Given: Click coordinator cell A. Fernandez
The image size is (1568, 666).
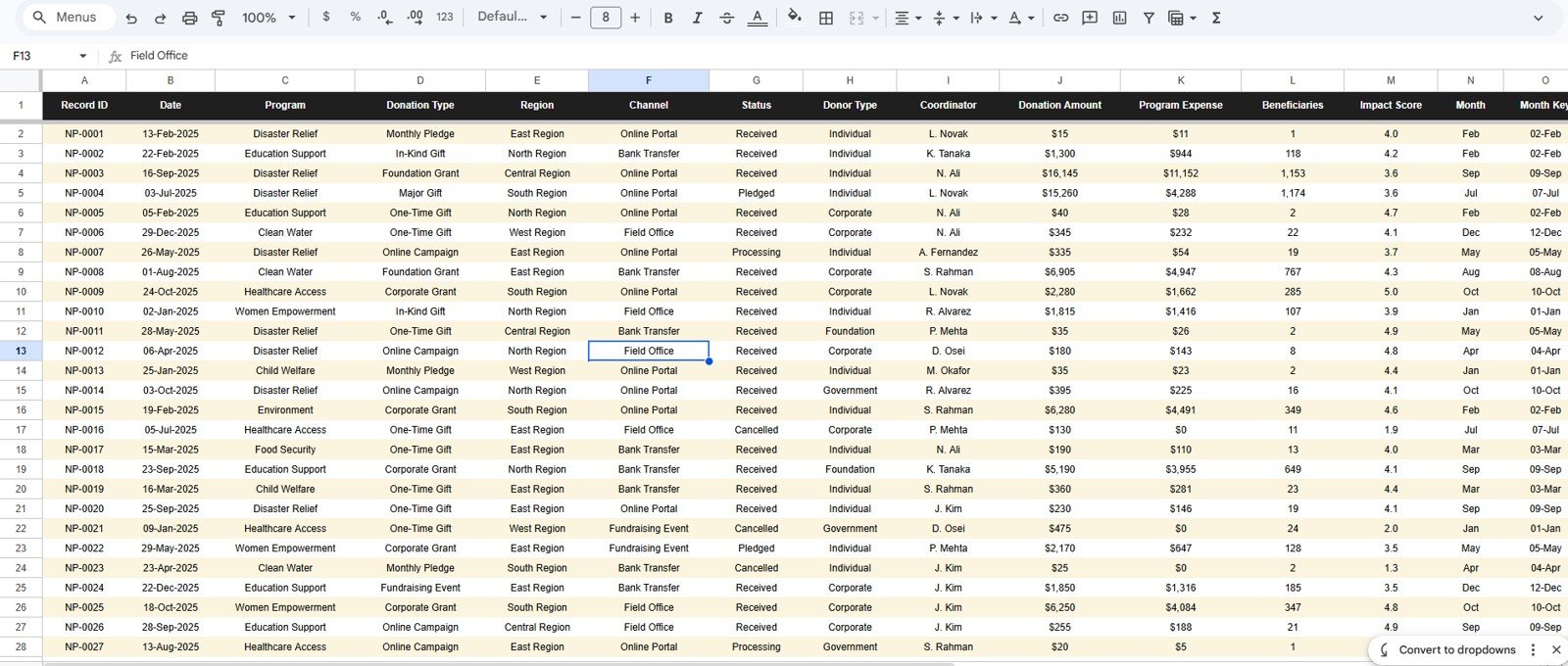Looking at the screenshot, I should [948, 252].
